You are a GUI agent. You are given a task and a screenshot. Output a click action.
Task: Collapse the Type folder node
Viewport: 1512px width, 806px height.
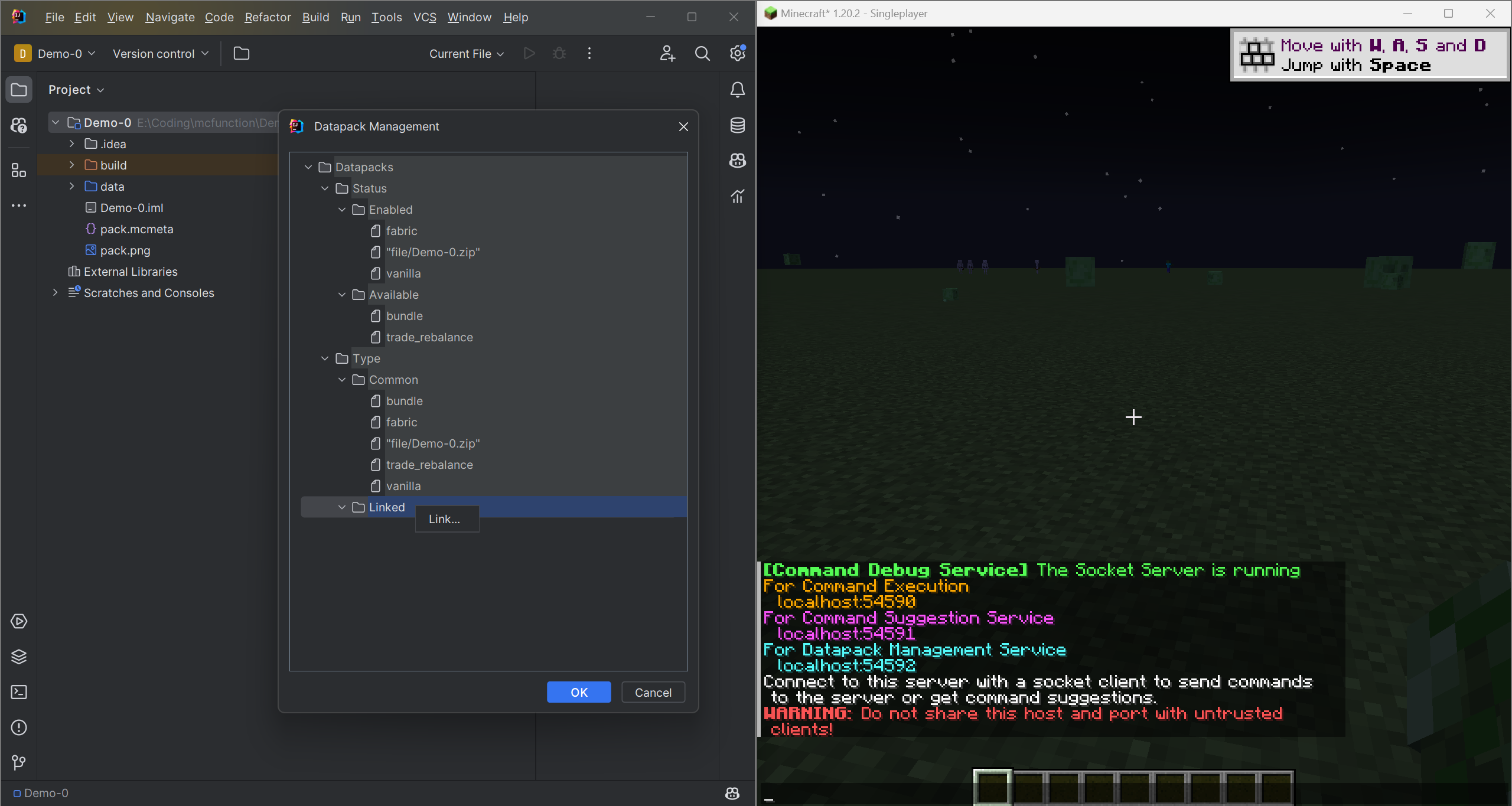coord(325,358)
